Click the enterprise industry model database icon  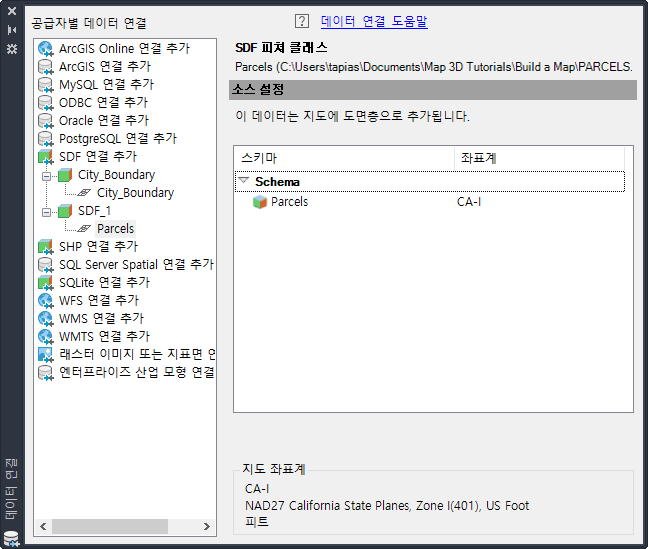point(45,372)
